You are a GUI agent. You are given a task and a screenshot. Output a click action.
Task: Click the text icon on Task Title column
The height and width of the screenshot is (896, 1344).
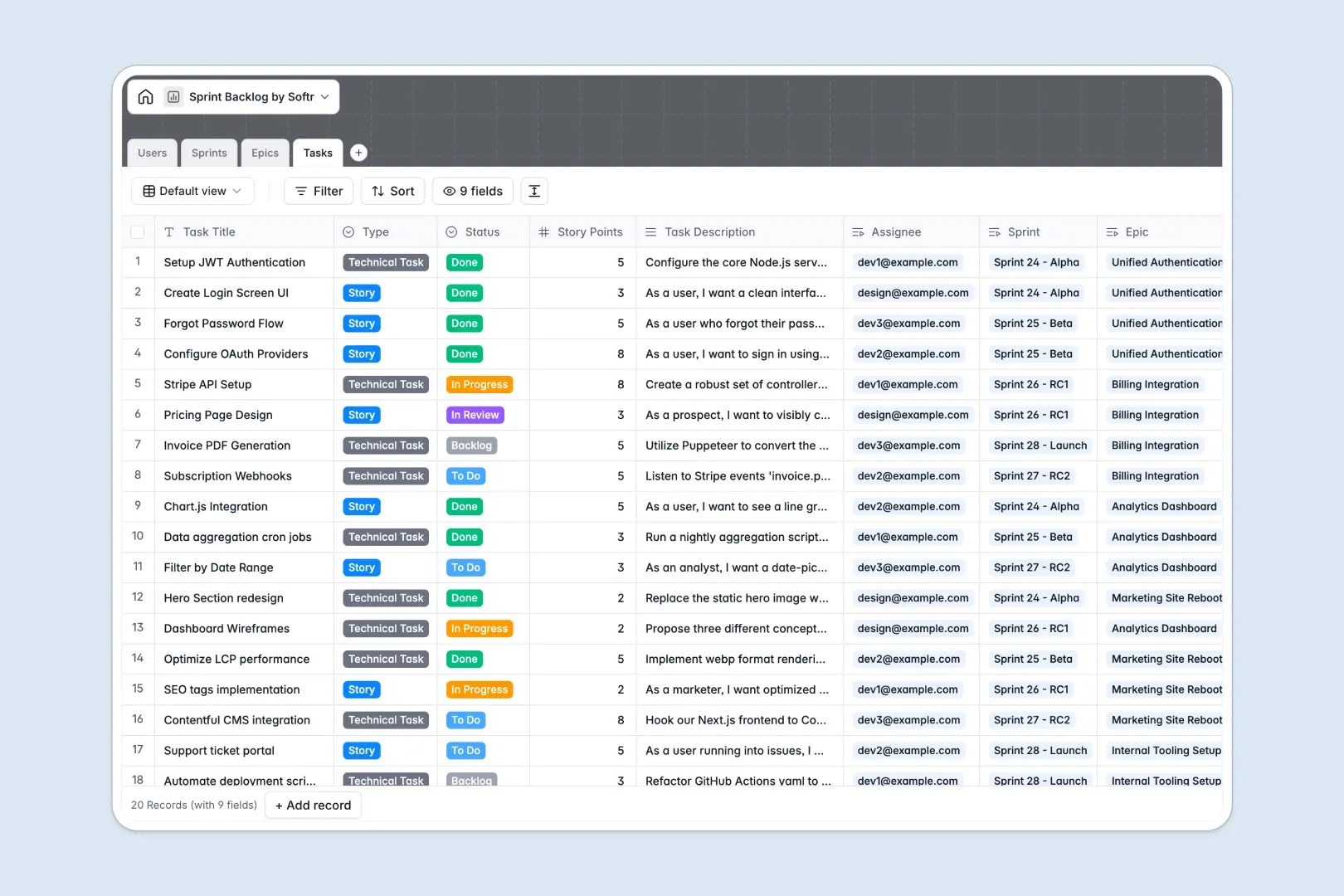point(169,231)
